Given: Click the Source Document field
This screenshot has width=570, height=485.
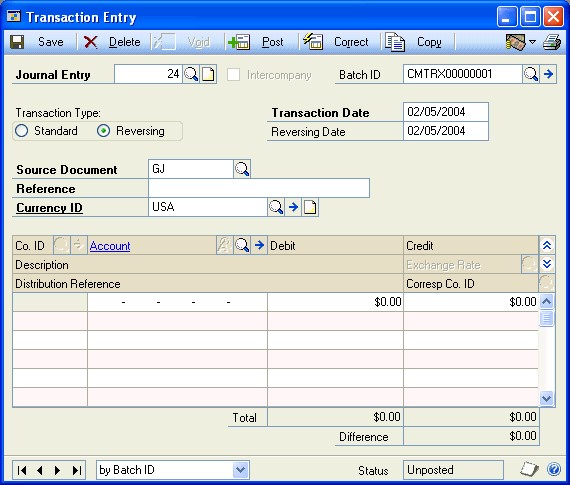Looking at the screenshot, I should [190, 169].
